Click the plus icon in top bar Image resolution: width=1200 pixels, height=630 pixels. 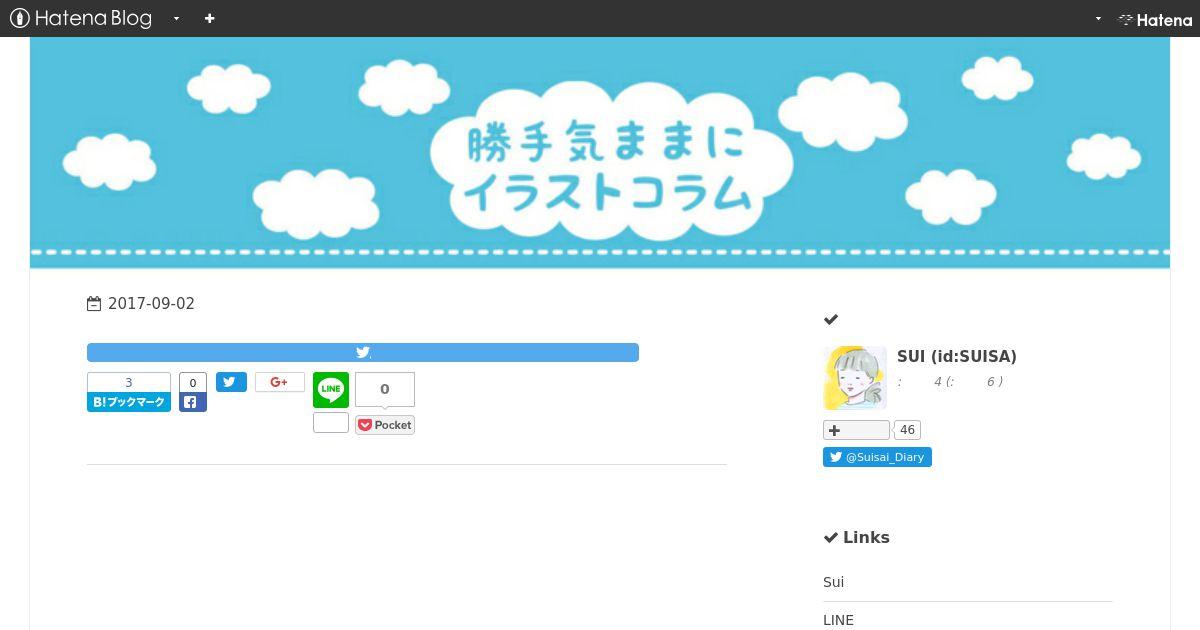(209, 18)
